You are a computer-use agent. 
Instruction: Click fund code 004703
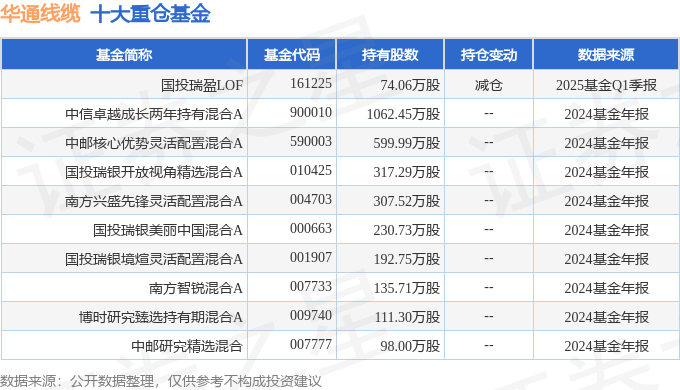coord(311,200)
